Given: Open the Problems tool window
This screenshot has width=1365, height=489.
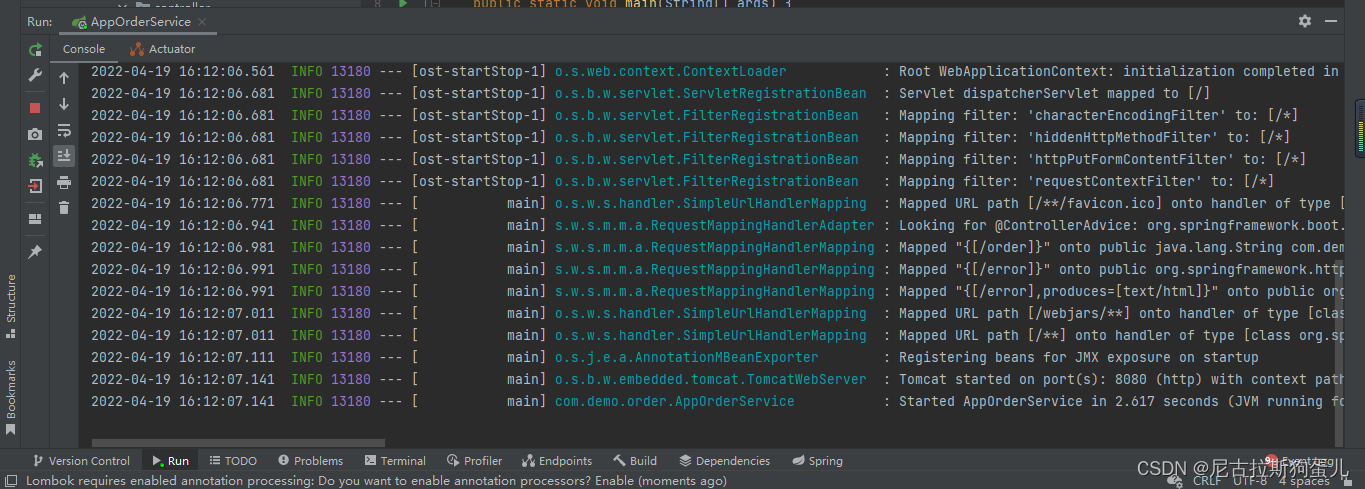Looking at the screenshot, I should [311, 461].
